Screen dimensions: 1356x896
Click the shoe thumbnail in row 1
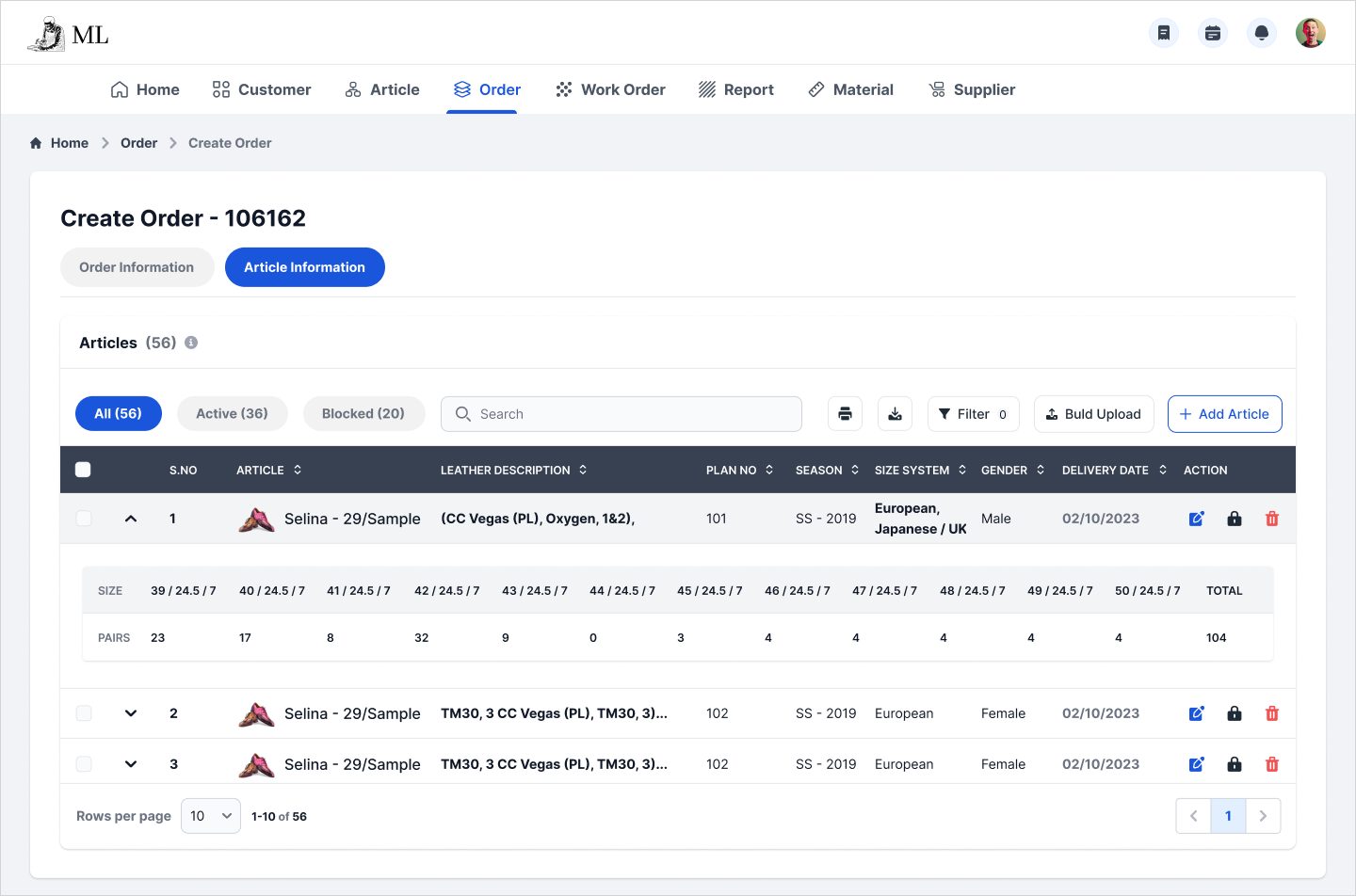[x=256, y=520]
